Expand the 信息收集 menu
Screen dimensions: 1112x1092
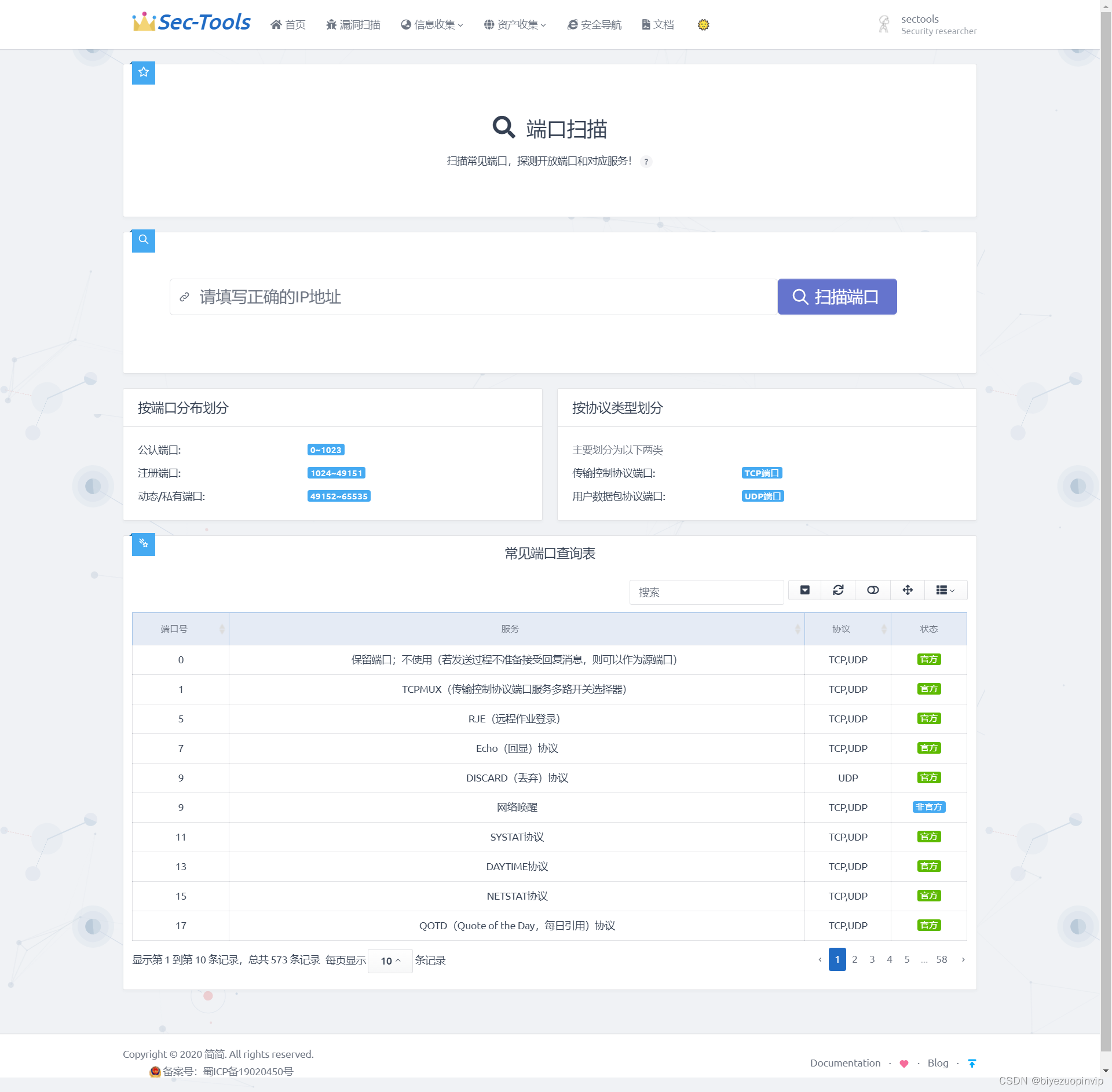(x=432, y=24)
